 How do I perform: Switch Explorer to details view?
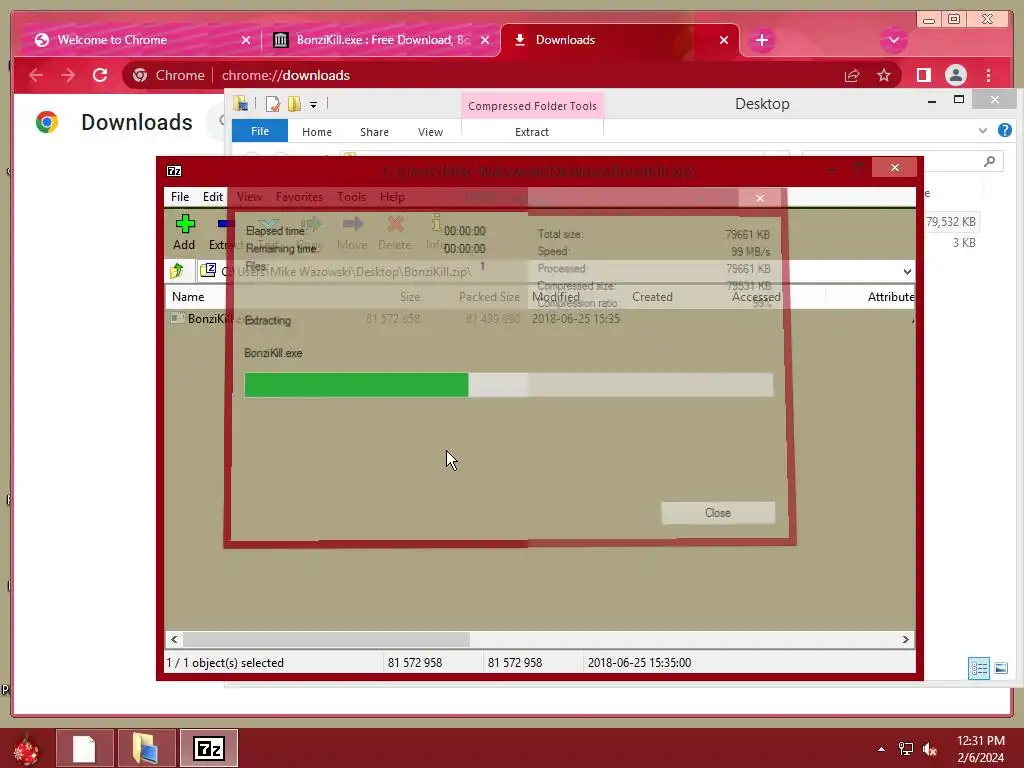979,668
